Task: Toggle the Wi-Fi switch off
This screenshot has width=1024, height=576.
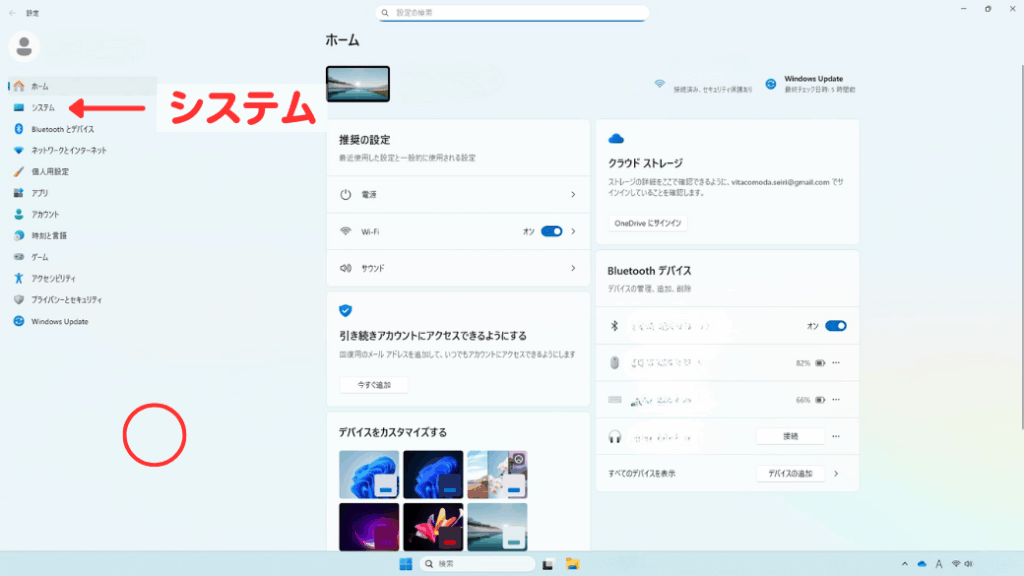Action: click(x=552, y=231)
